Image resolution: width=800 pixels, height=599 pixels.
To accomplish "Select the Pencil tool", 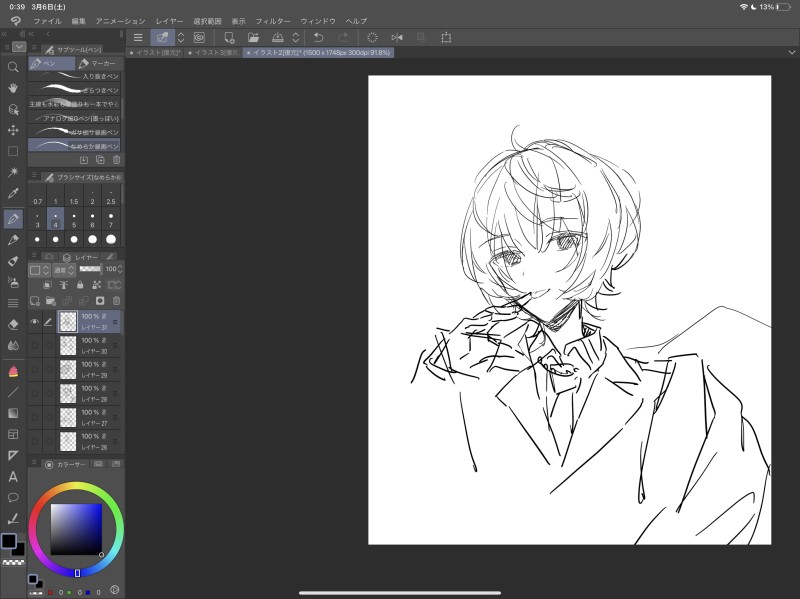I will pyautogui.click(x=13, y=240).
